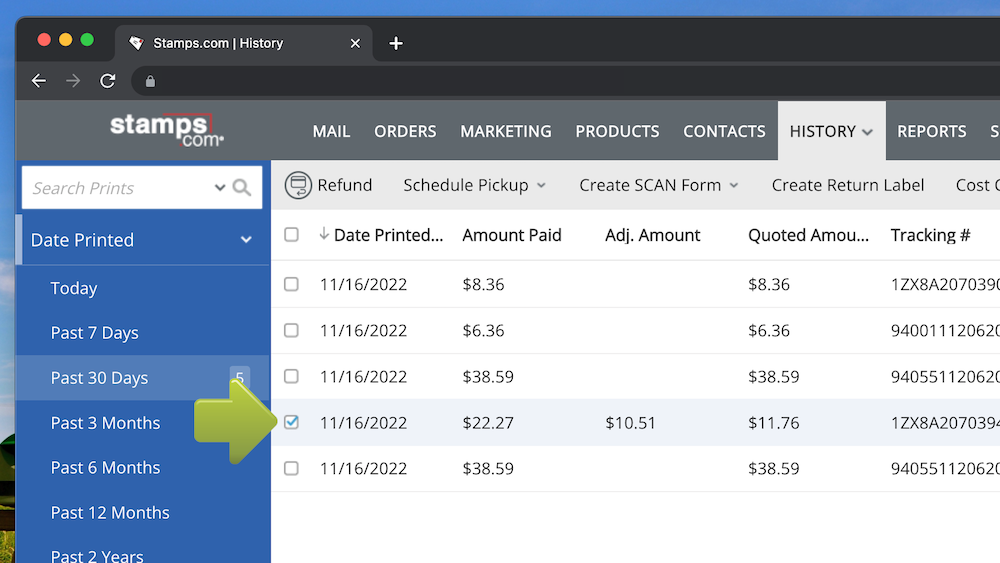Screen dimensions: 1000x563
Task: Click the browser back arrow
Action: (39, 81)
